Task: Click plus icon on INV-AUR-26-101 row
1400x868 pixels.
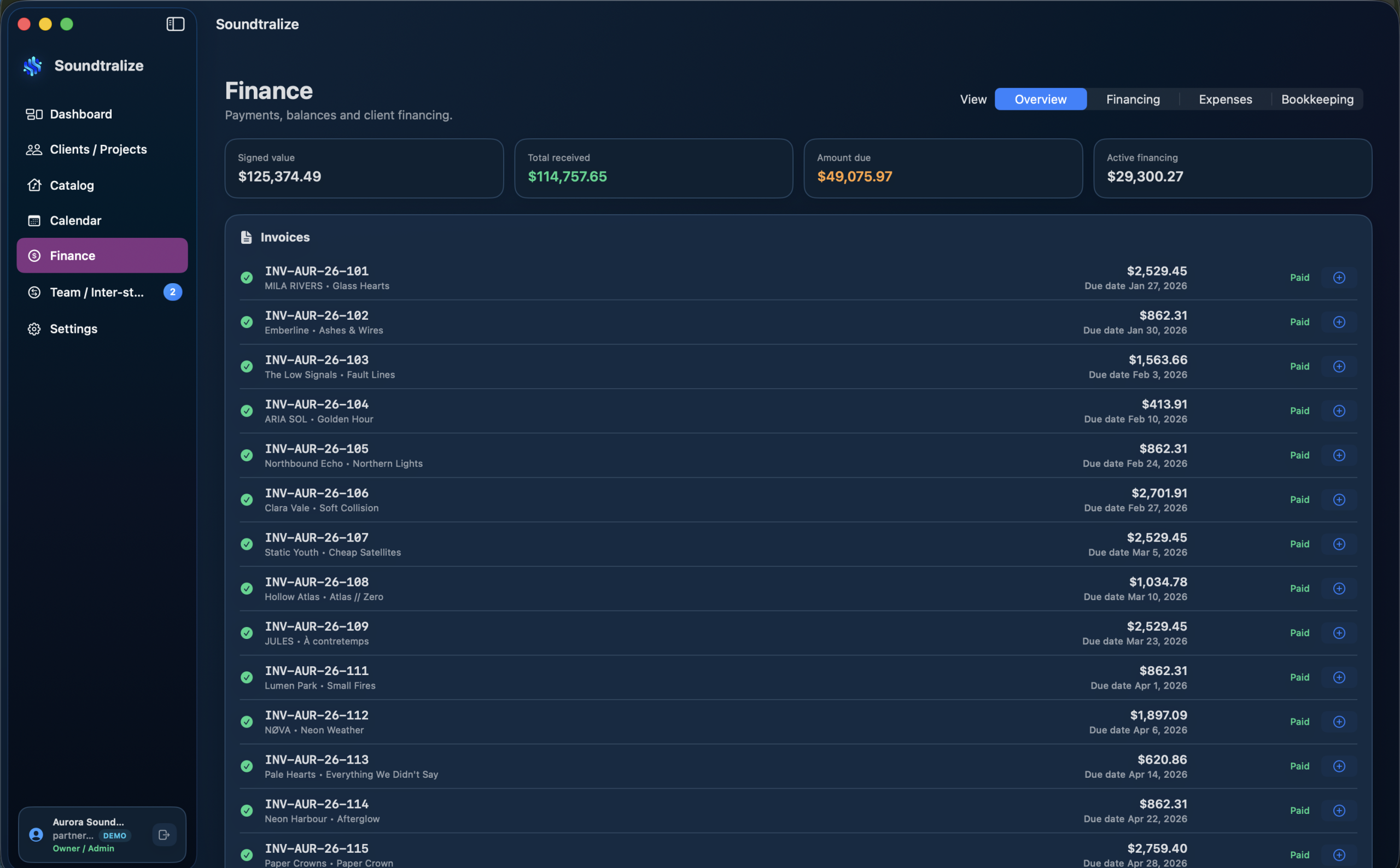Action: [x=1339, y=278]
